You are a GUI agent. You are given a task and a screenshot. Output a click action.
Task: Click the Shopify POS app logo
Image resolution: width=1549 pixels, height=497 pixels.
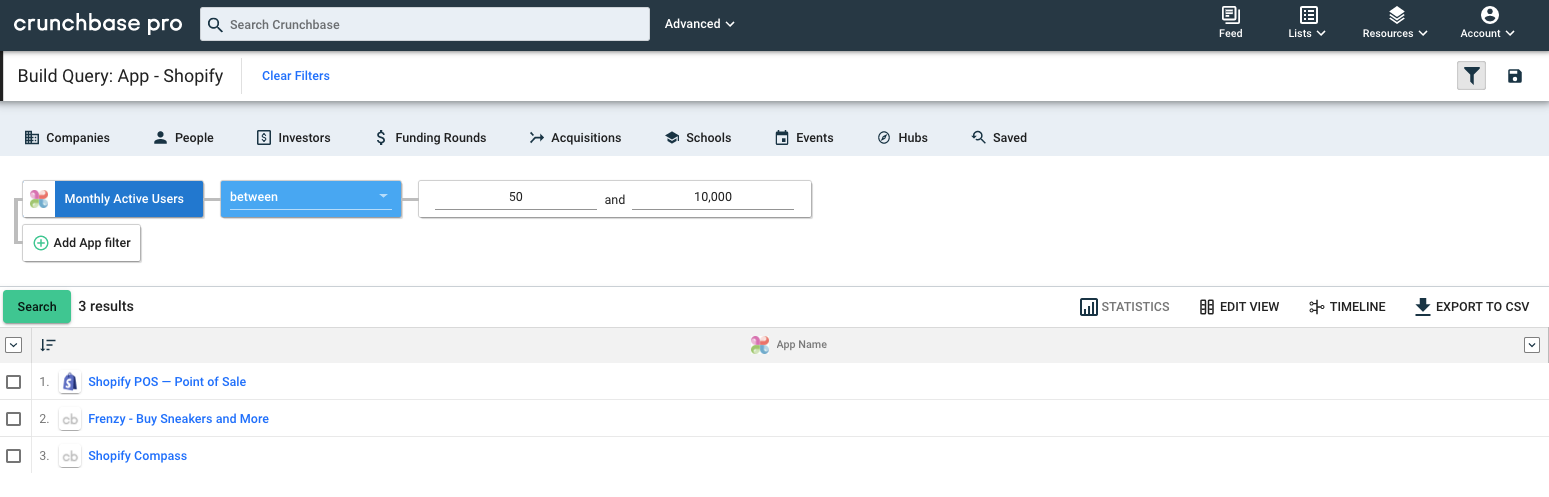point(70,382)
